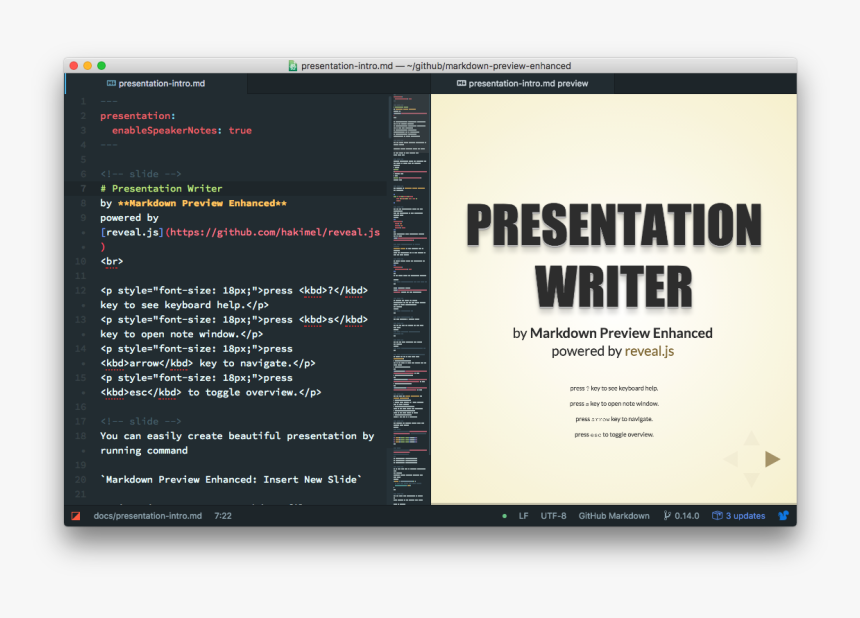
Task: Open the reveal.js link in the preview
Action: [649, 351]
